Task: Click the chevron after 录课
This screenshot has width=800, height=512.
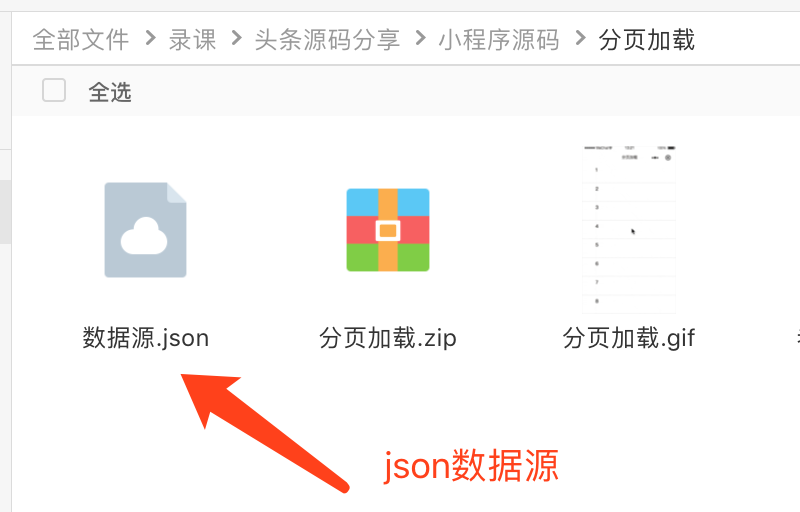Action: click(236, 38)
